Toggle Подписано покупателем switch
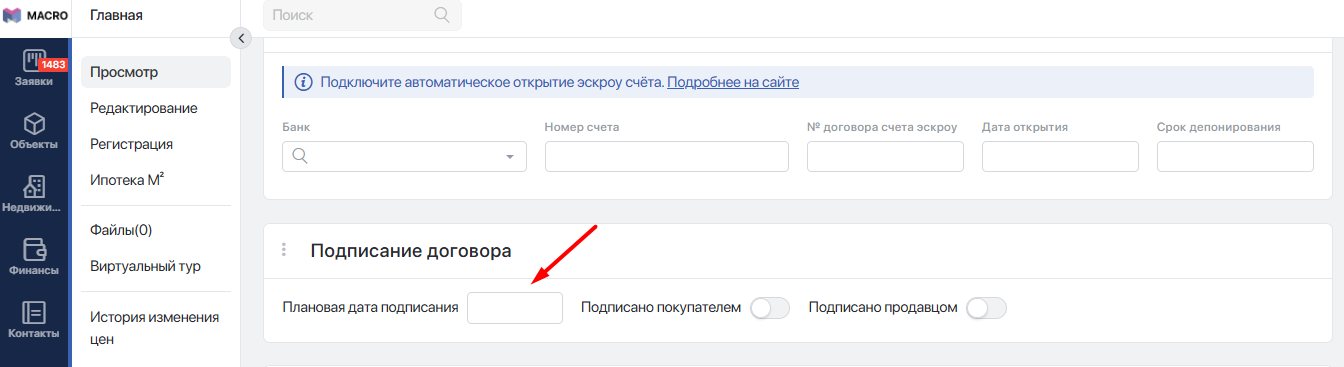1344x367 pixels. point(770,308)
